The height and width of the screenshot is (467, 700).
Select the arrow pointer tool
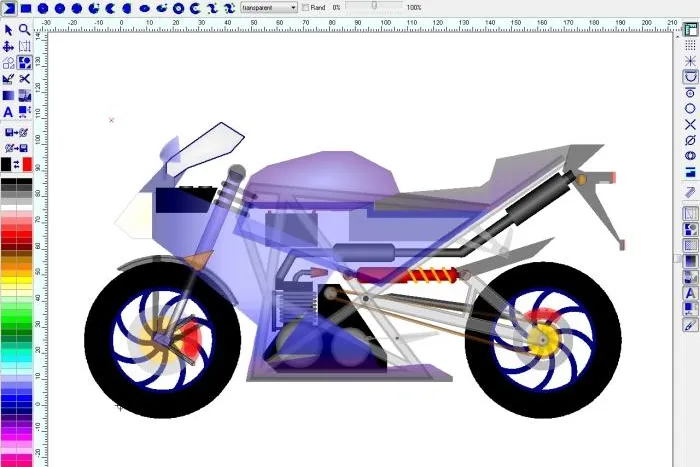pyautogui.click(x=8, y=30)
